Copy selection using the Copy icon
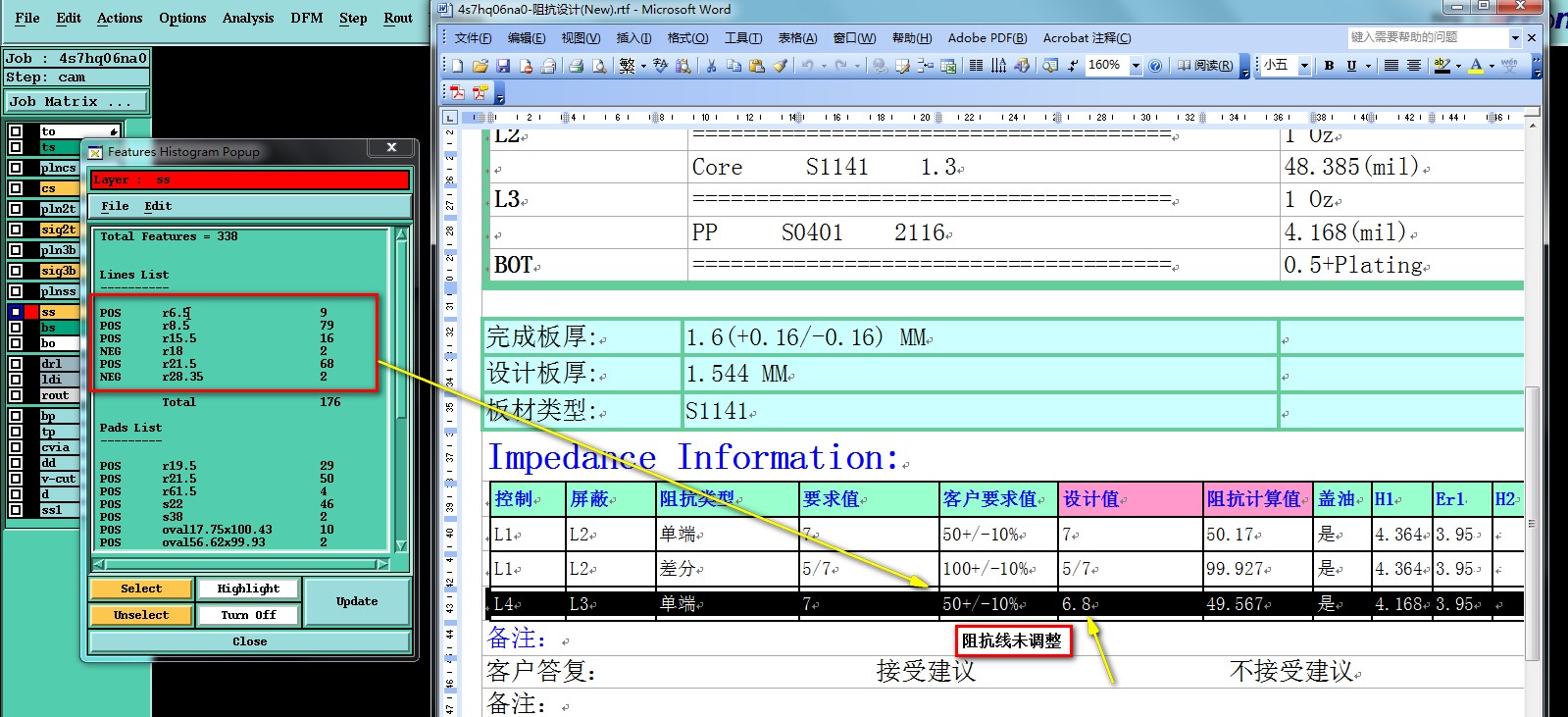The image size is (1568, 717). tap(733, 66)
